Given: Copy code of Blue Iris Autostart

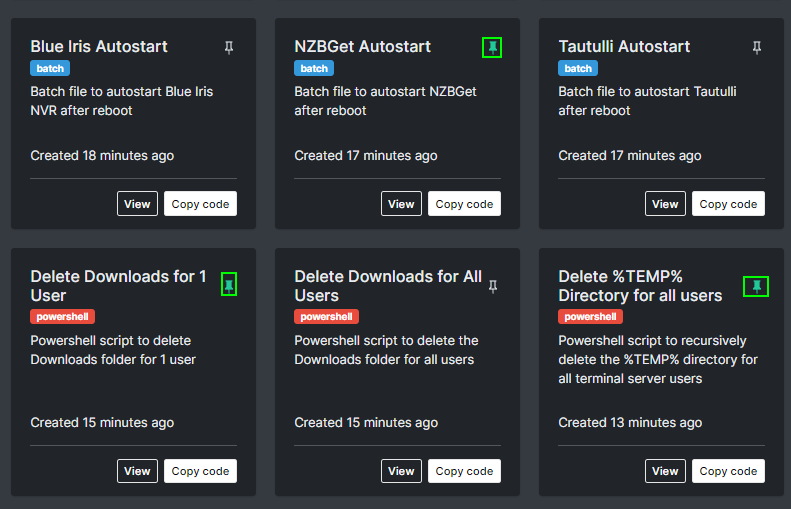Looking at the screenshot, I should [200, 204].
